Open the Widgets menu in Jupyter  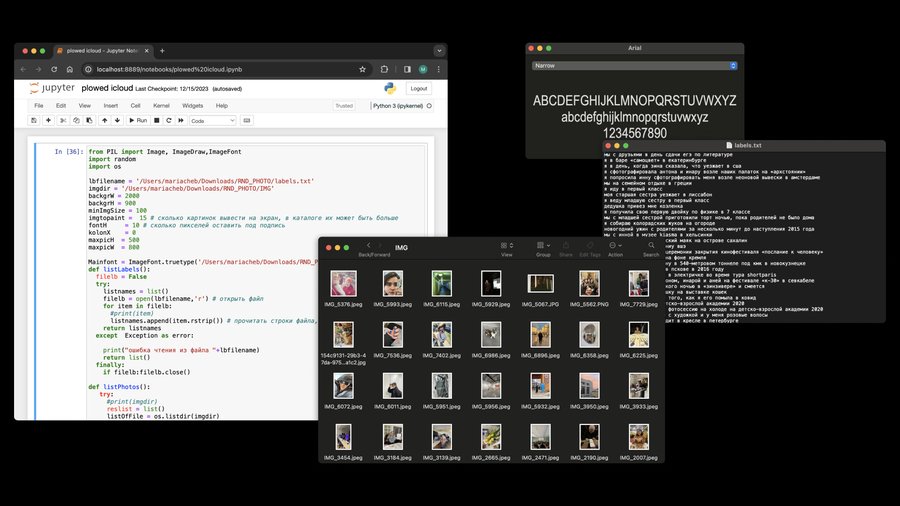(192, 106)
